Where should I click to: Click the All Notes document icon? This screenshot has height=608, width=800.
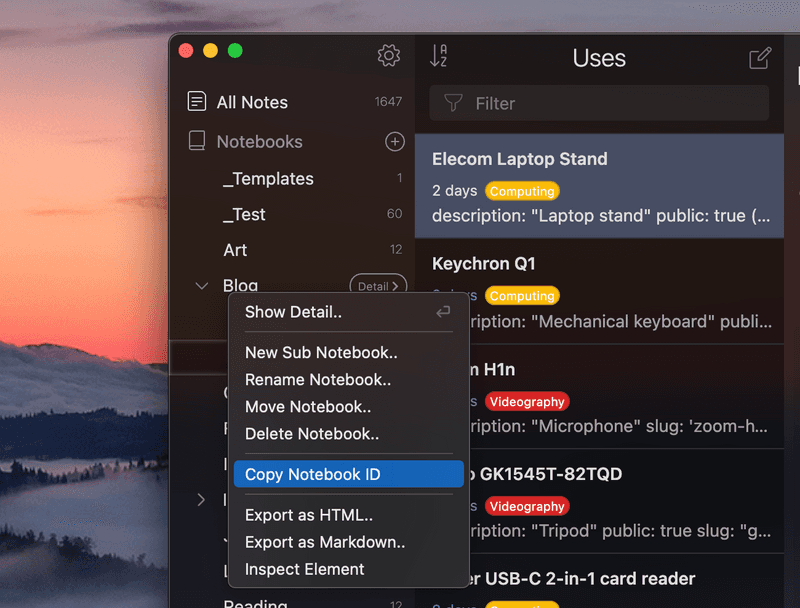(197, 102)
